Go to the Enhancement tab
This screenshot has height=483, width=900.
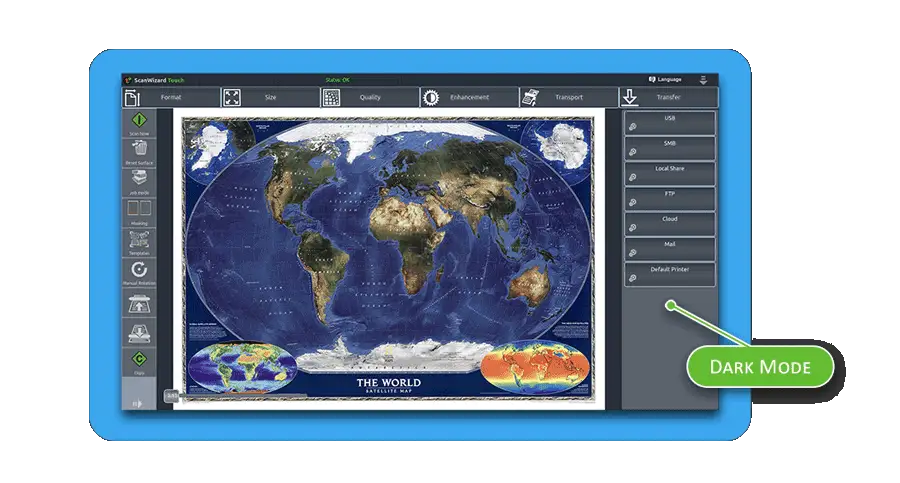pos(470,97)
